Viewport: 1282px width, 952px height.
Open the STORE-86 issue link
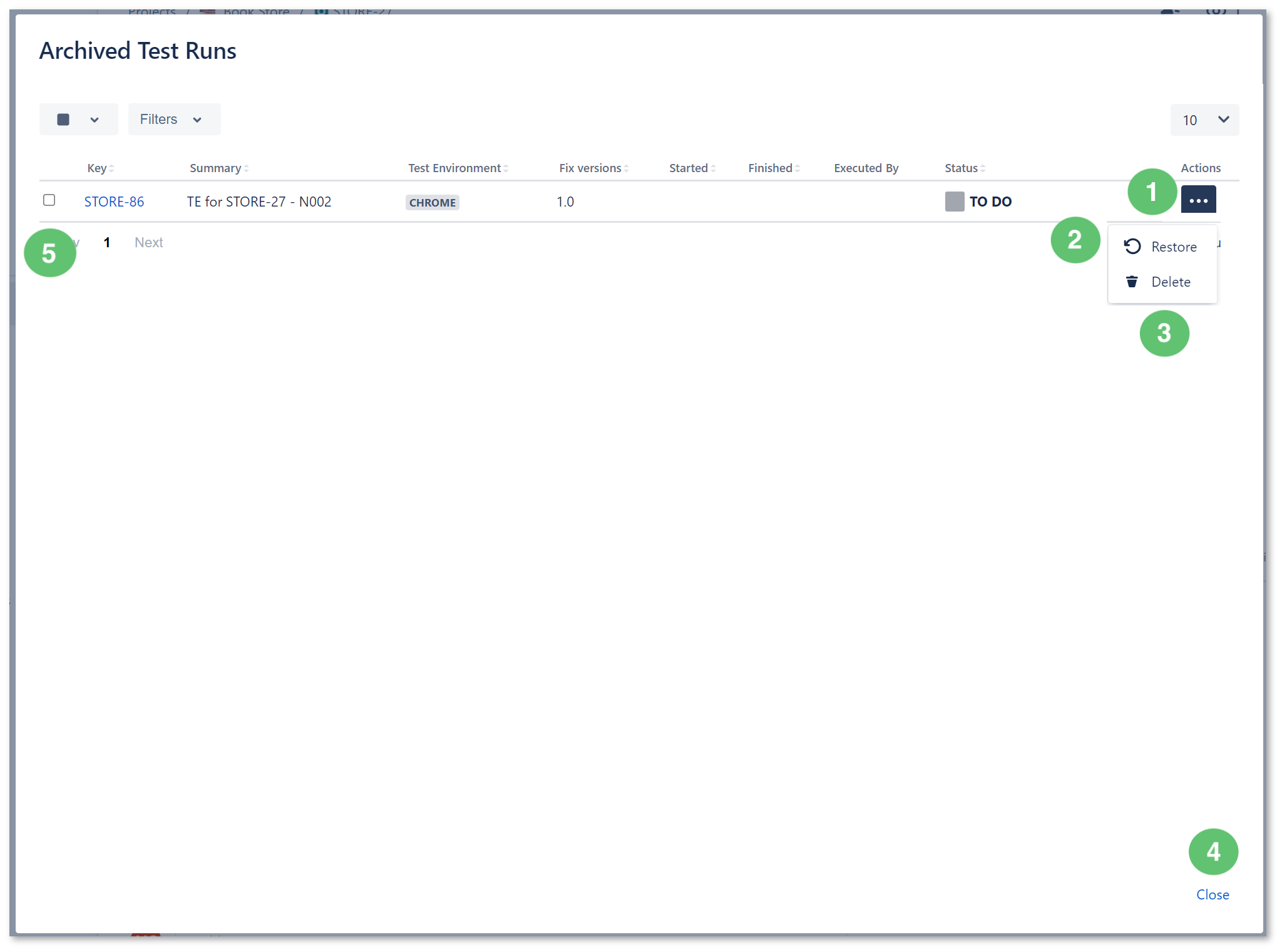114,202
